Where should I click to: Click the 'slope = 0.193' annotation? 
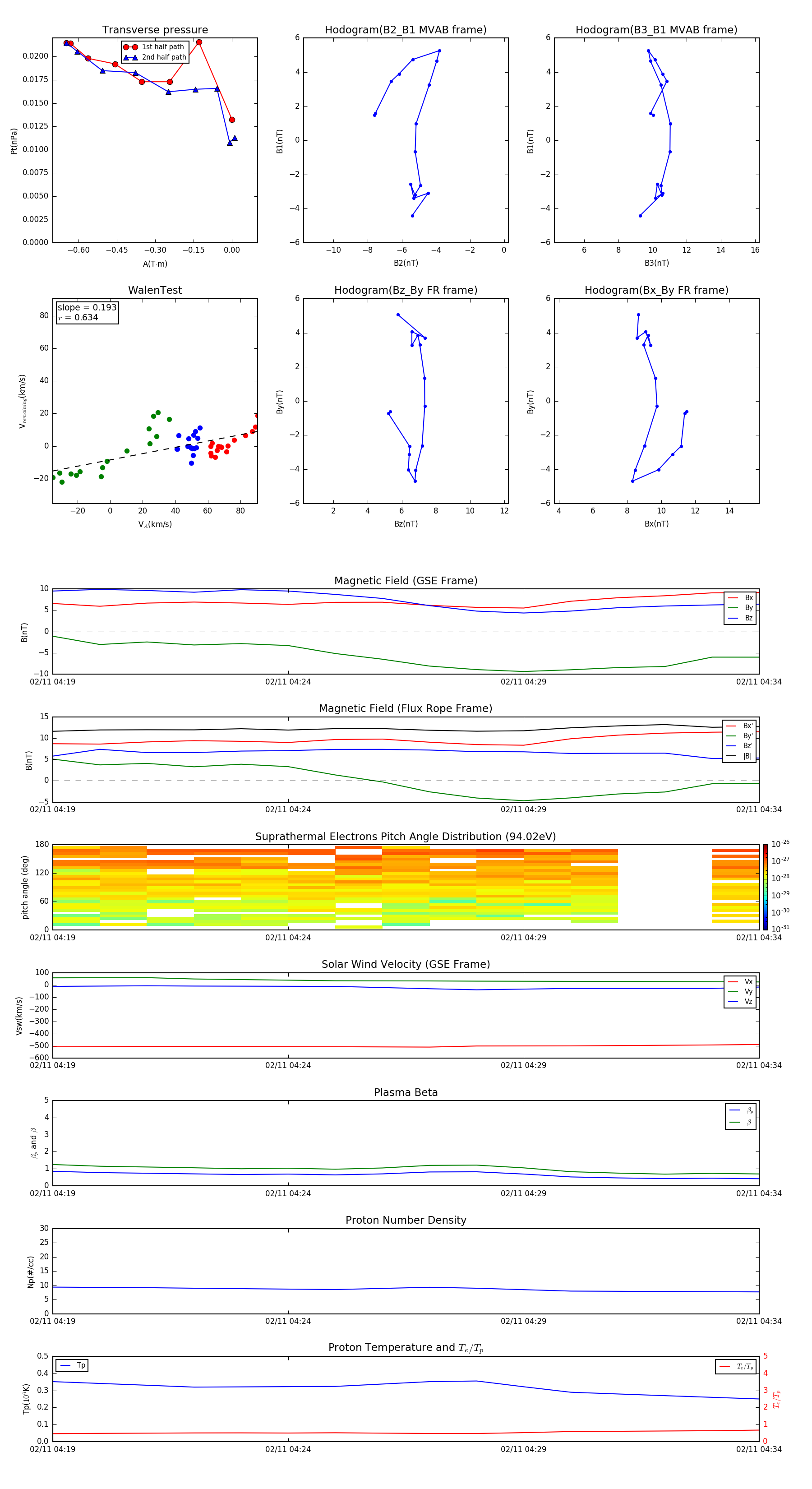(x=87, y=308)
